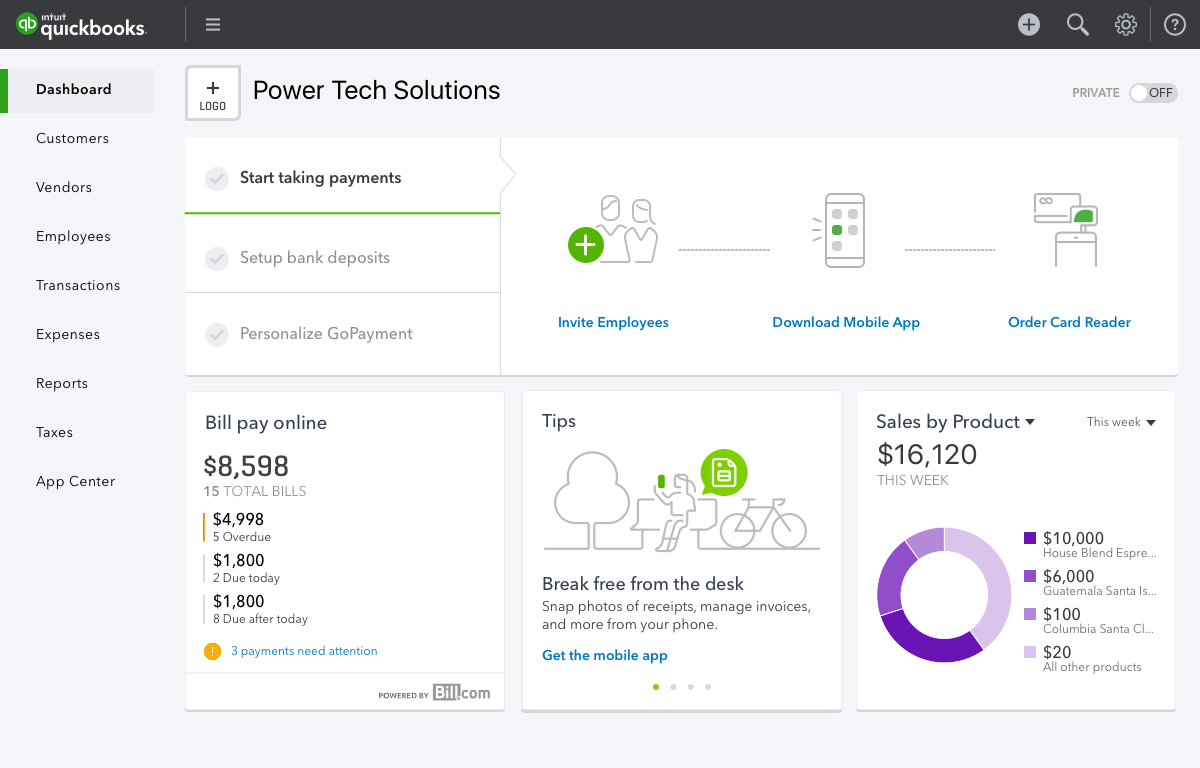Open the 3 payments need attention link
This screenshot has width=1200, height=768.
tap(304, 651)
